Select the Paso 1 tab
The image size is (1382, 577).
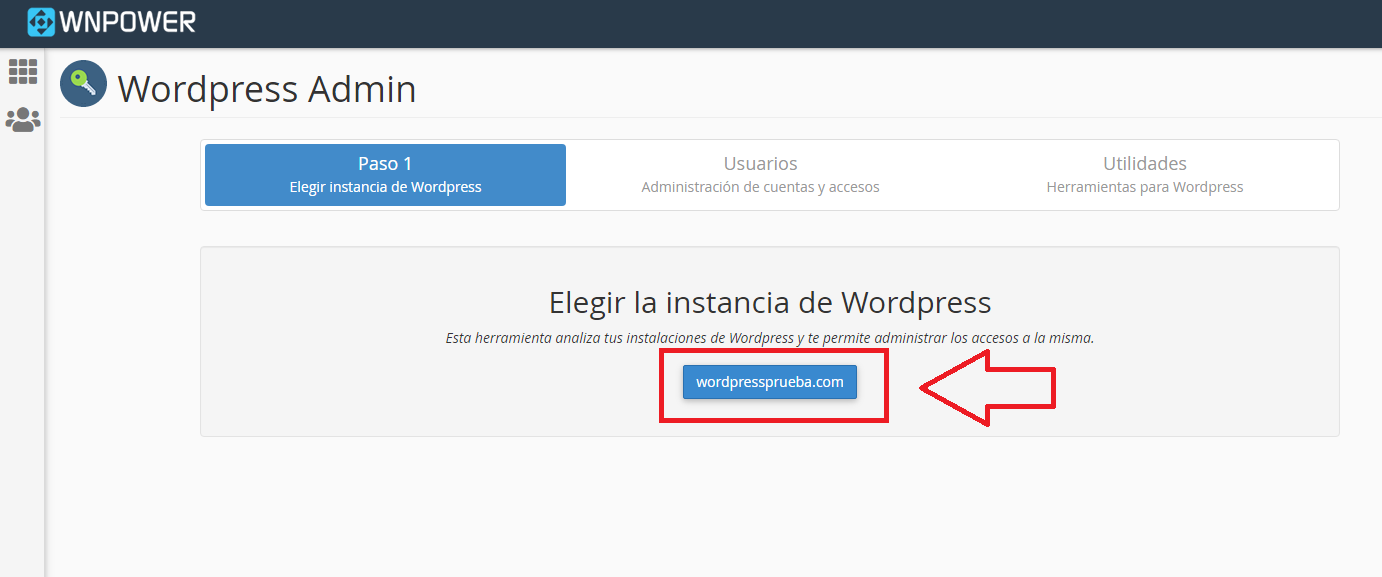385,175
